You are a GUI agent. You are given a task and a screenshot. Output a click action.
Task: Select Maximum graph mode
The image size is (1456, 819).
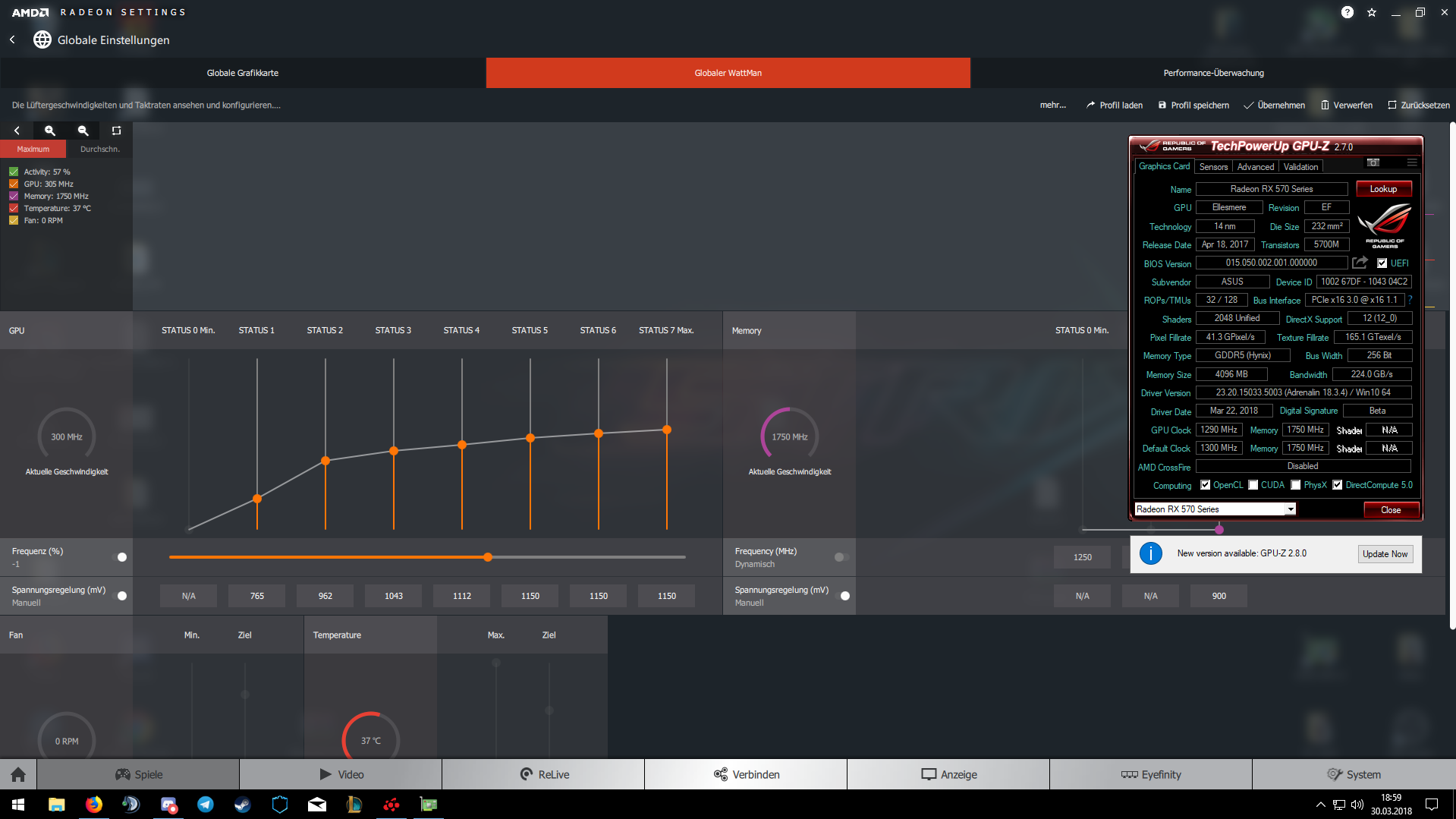click(x=33, y=149)
